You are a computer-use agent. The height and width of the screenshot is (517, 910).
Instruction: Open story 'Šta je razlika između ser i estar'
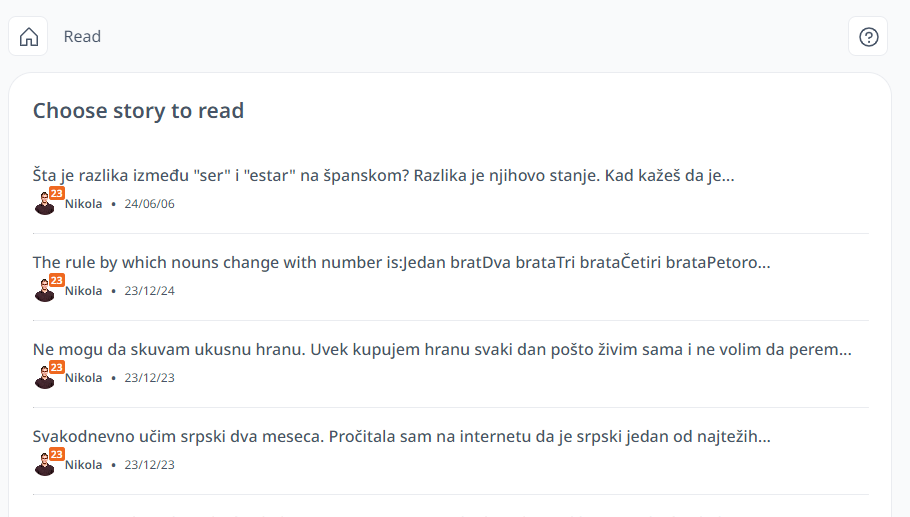coord(384,175)
